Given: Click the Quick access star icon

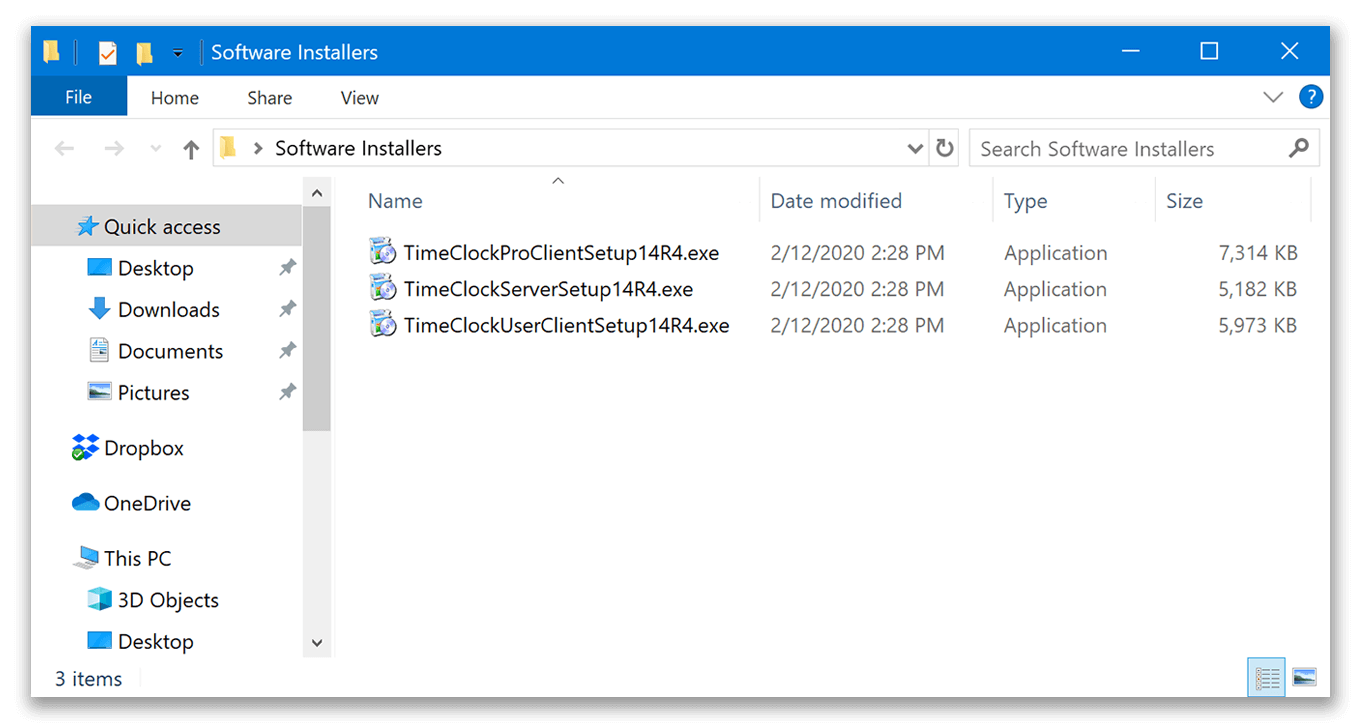Looking at the screenshot, I should coord(87,226).
